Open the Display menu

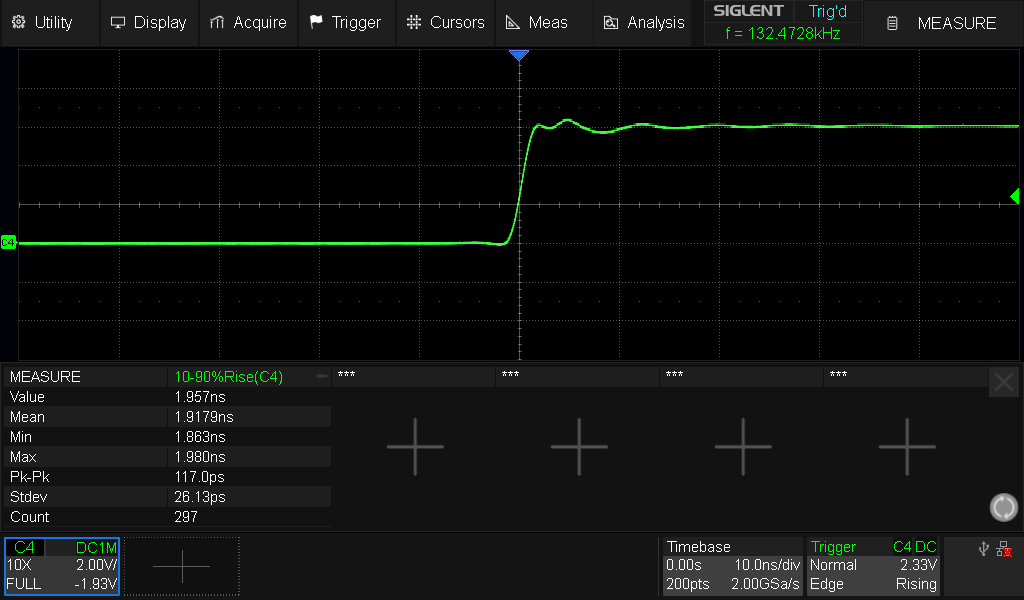click(x=148, y=22)
